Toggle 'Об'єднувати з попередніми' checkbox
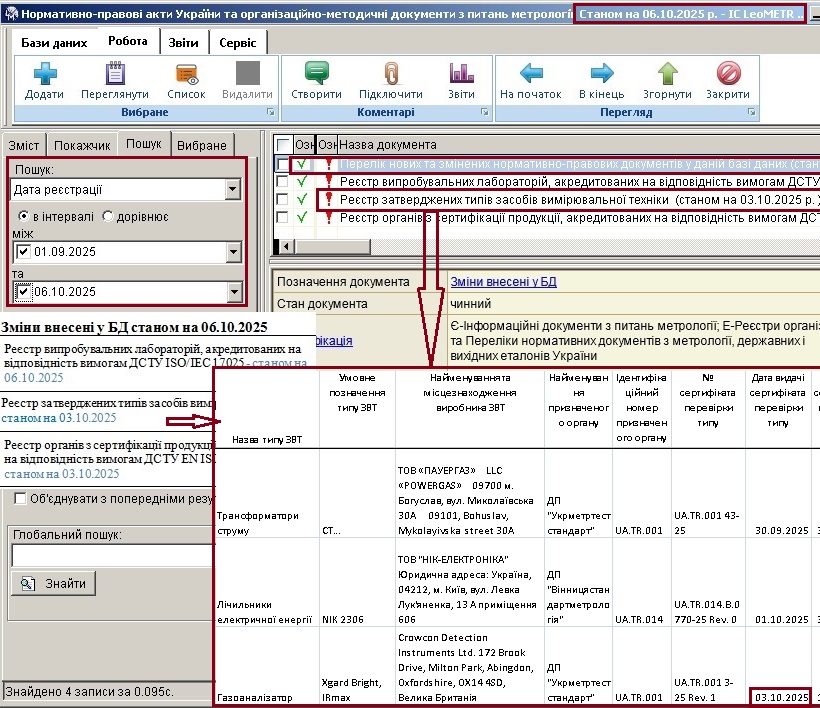 [21, 498]
